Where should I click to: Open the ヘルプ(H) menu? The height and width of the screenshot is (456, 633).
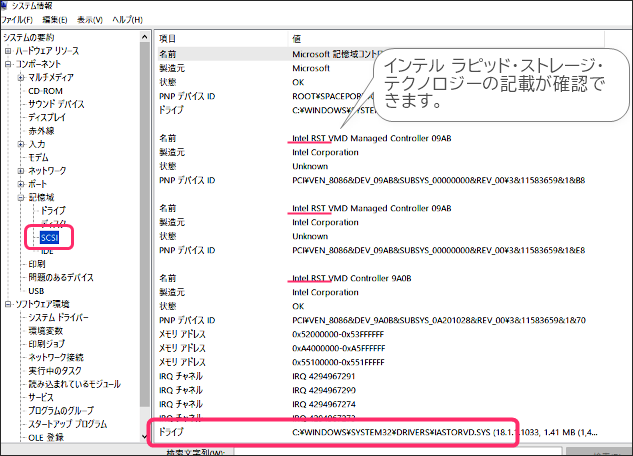coord(127,20)
